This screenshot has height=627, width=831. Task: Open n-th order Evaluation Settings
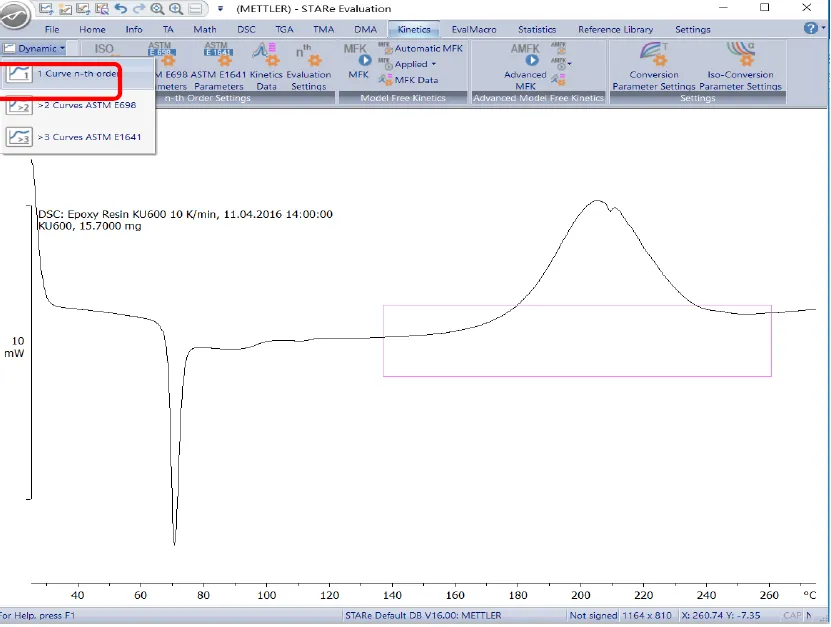tap(308, 66)
